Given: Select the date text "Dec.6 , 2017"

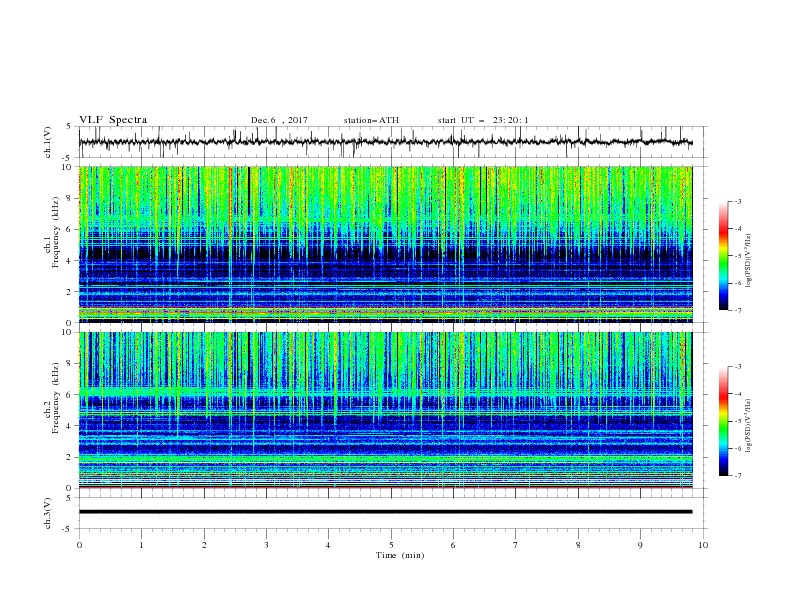Looking at the screenshot, I should 279,120.
